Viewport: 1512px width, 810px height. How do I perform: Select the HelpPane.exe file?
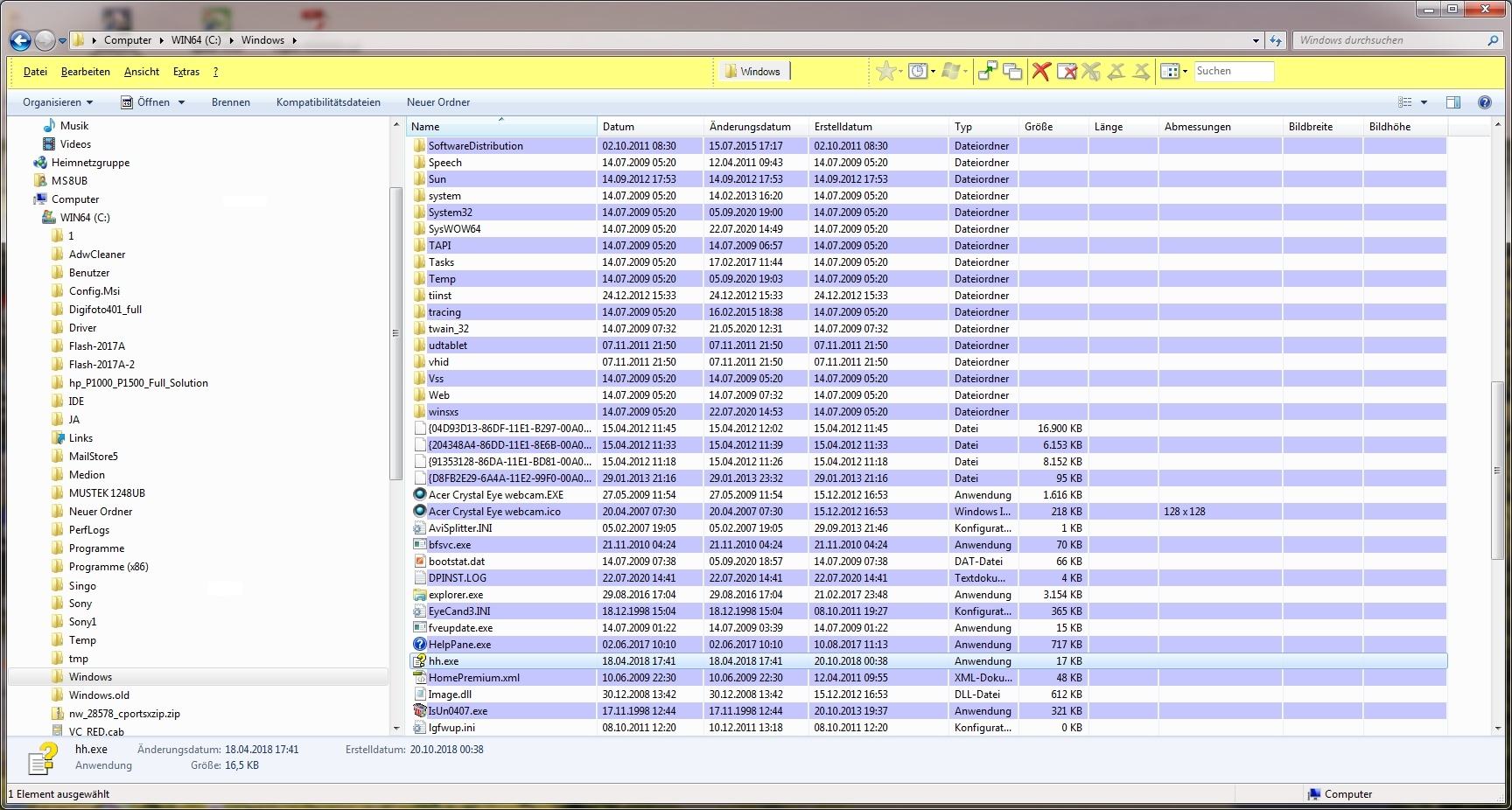[927, 645]
